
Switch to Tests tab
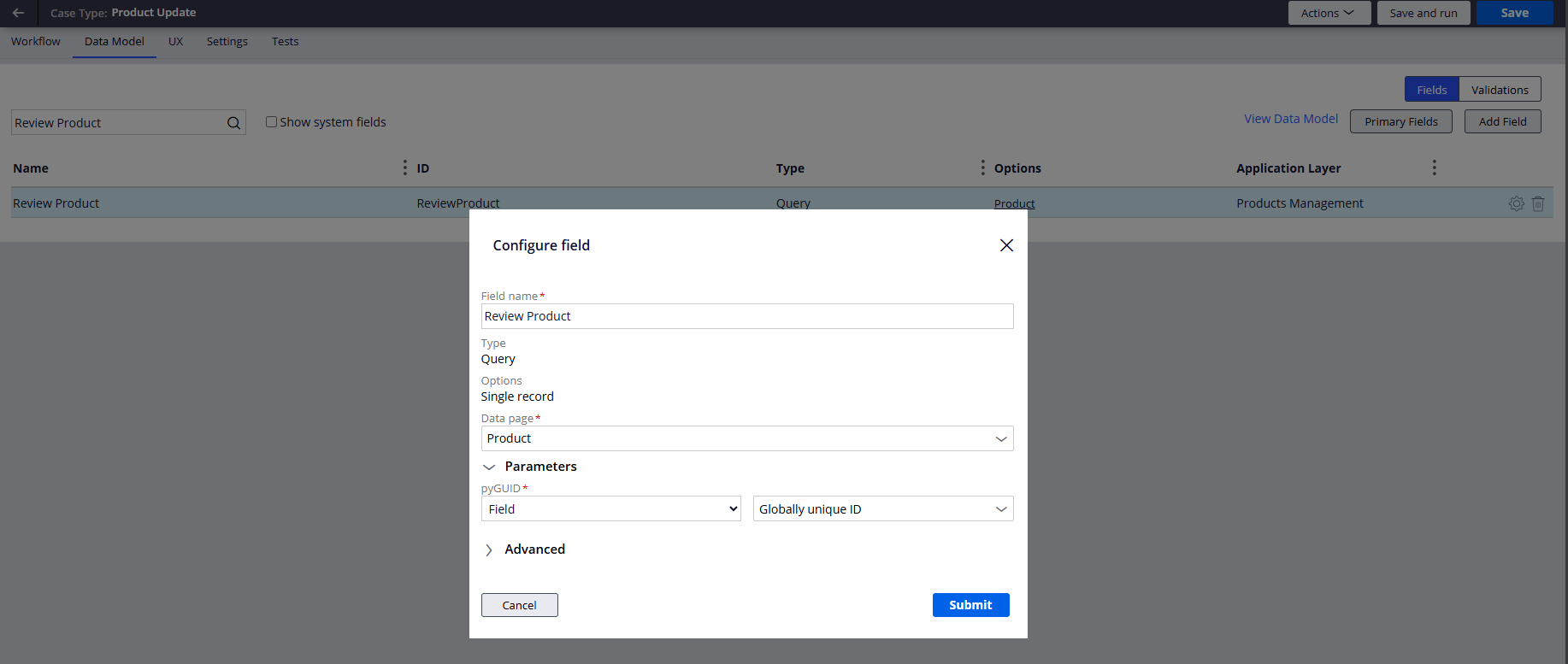(x=286, y=41)
